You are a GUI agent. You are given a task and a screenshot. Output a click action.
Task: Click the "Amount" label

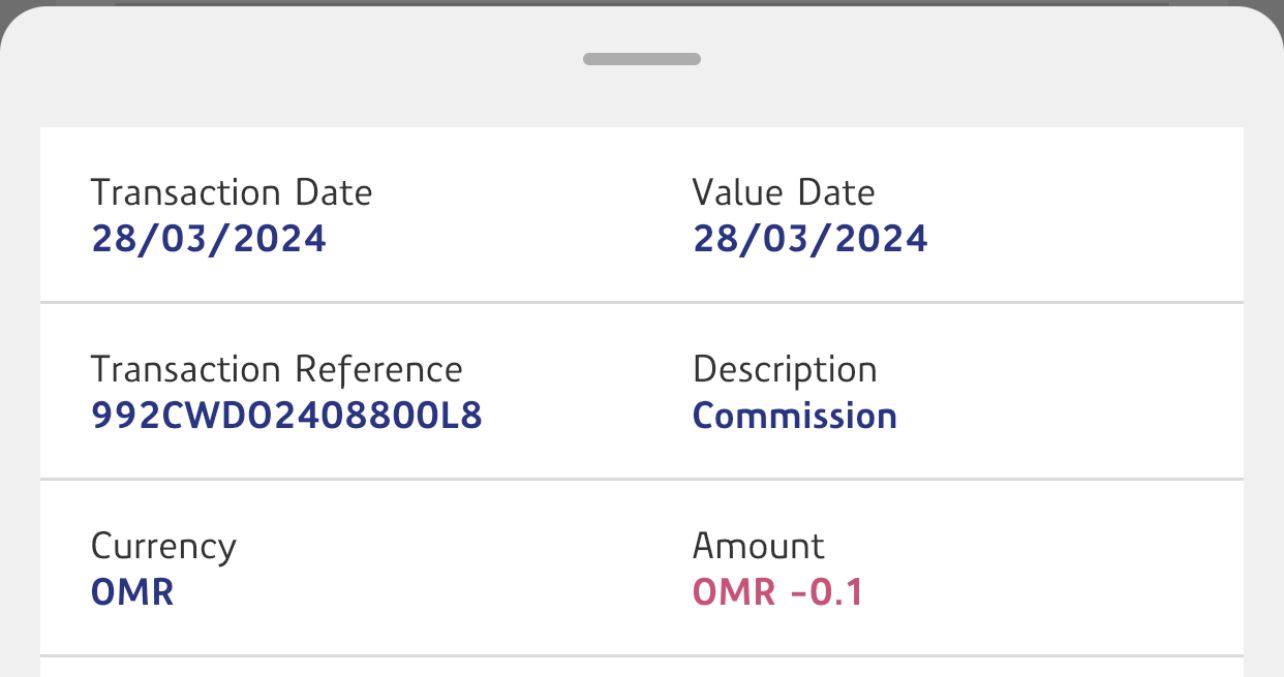coord(758,546)
